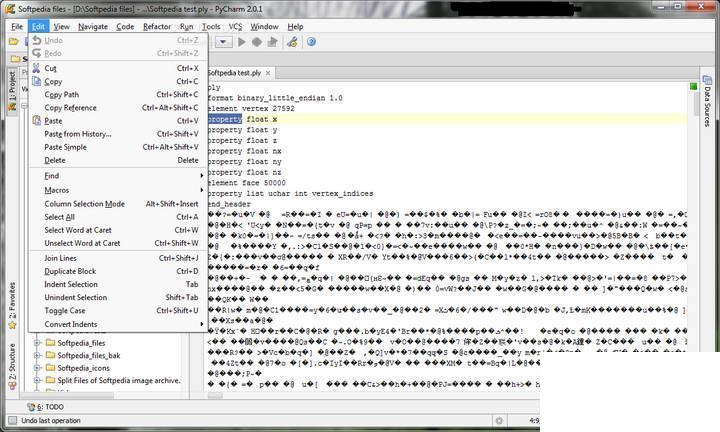The width and height of the screenshot is (720, 432).
Task: Open the Navigate menu
Action: point(93,27)
